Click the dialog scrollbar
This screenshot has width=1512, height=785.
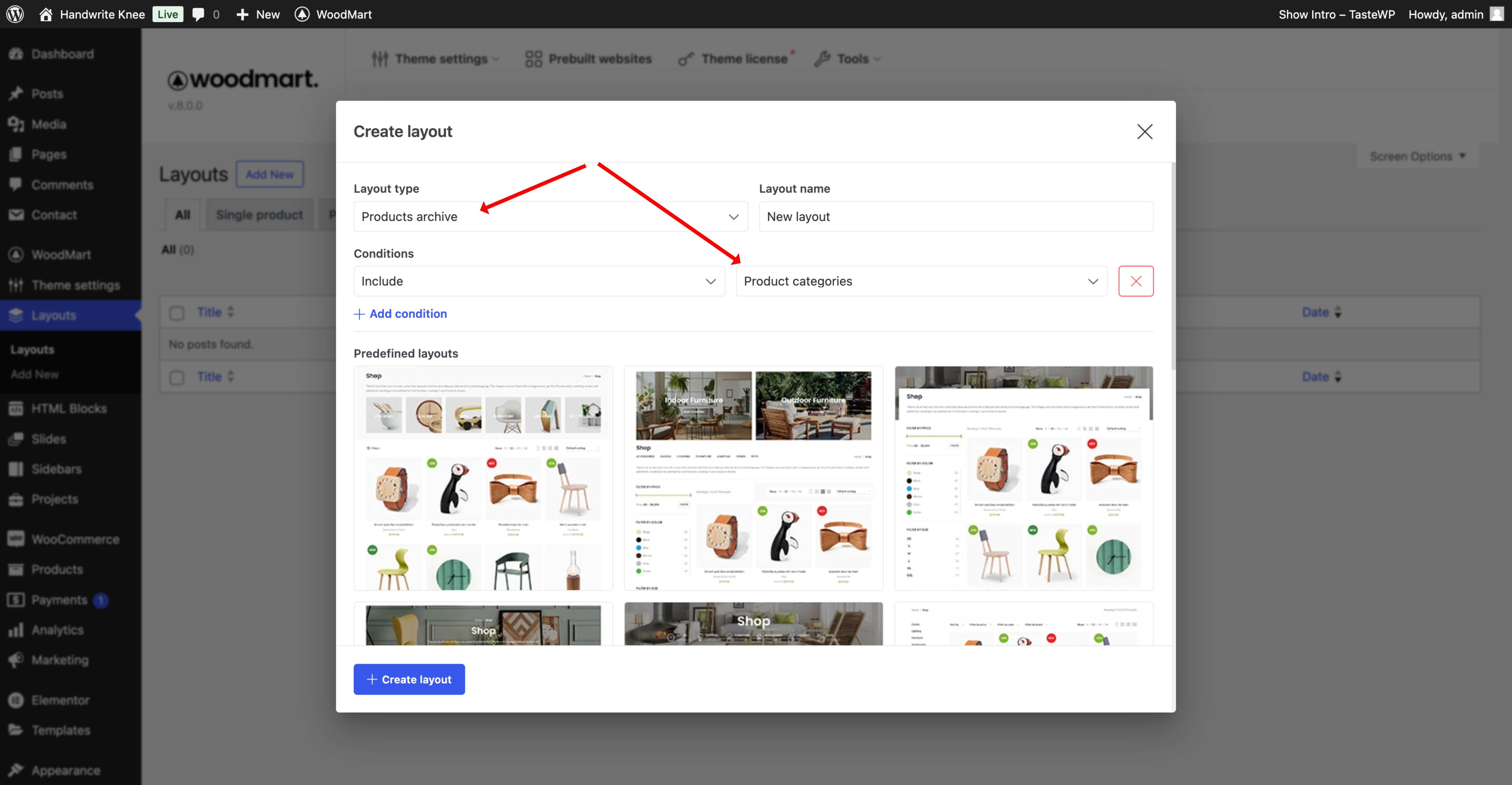pos(1173,266)
